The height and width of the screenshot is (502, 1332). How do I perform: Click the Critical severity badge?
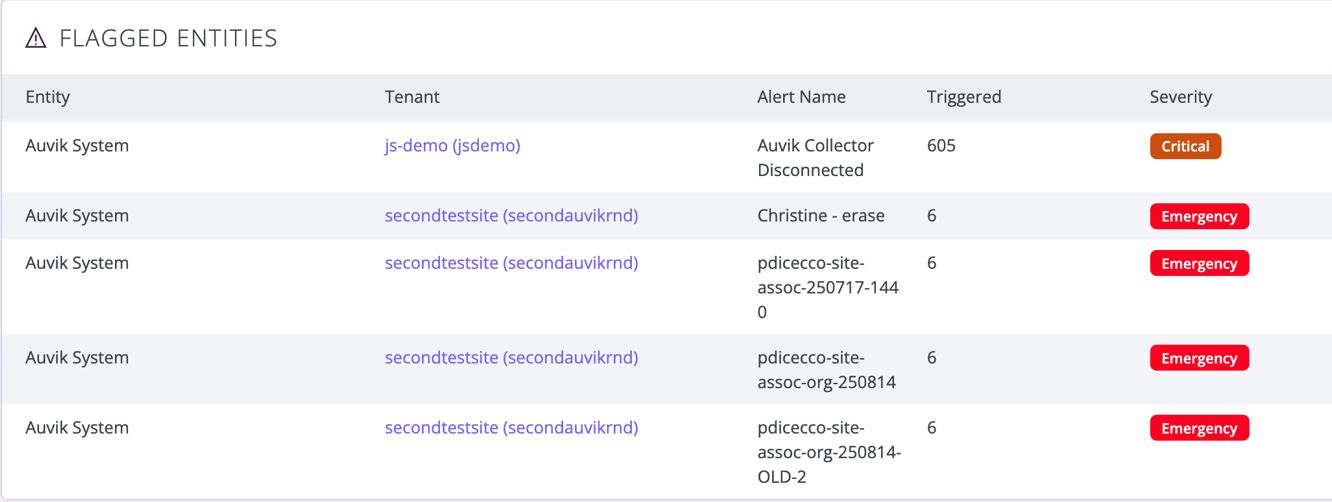tap(1185, 146)
